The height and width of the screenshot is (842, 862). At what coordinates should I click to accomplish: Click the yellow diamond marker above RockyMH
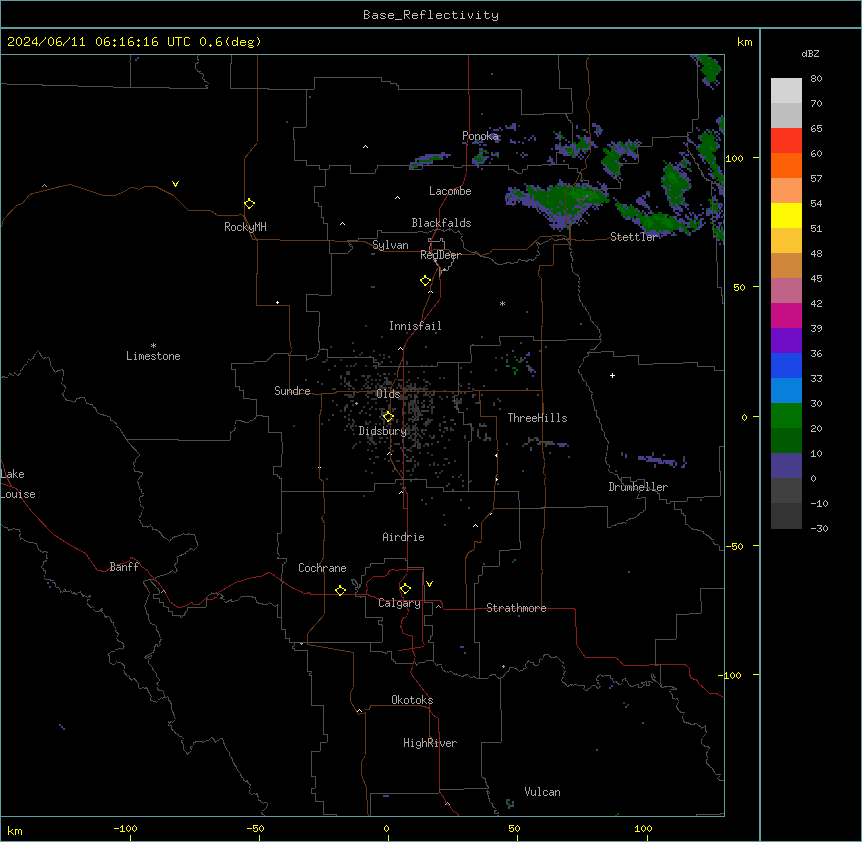click(250, 204)
